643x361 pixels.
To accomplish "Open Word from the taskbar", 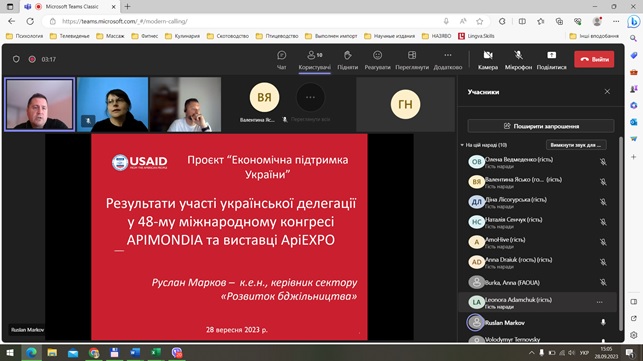I will tap(135, 353).
